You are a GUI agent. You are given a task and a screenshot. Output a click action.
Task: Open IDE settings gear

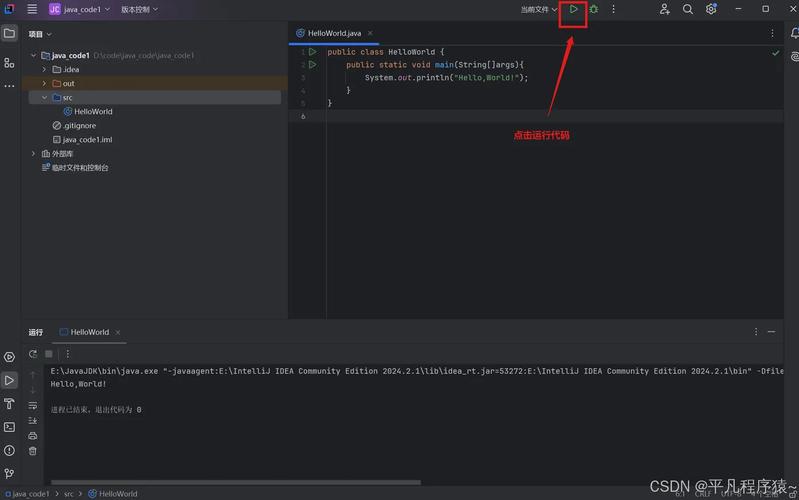coord(711,9)
